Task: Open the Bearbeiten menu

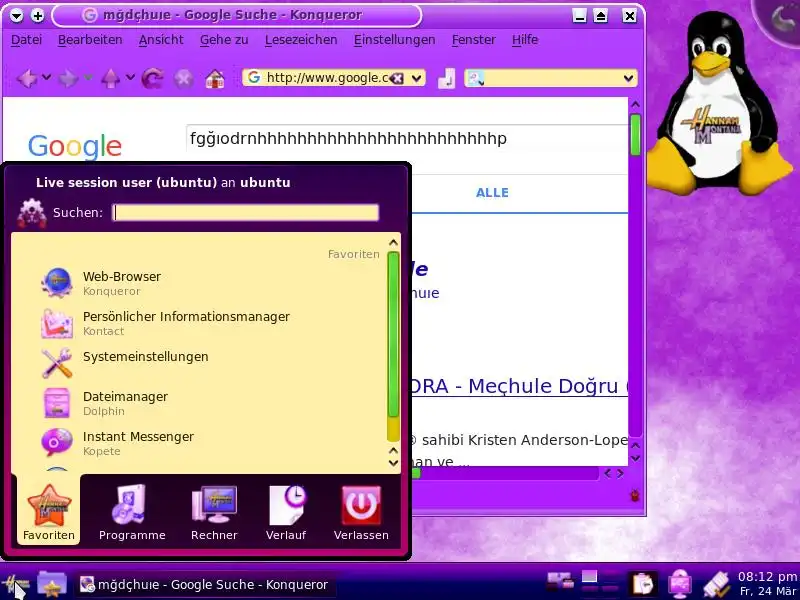Action: tap(90, 40)
